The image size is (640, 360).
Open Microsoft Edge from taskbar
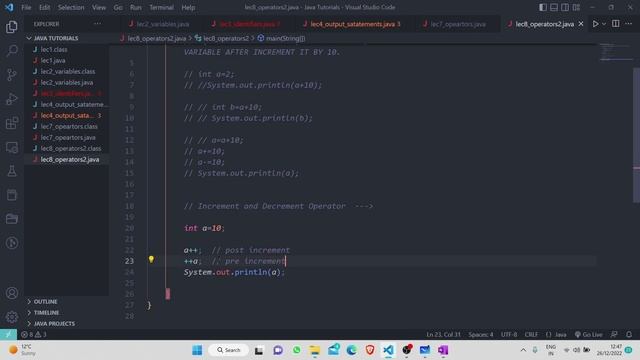[x=351, y=350]
